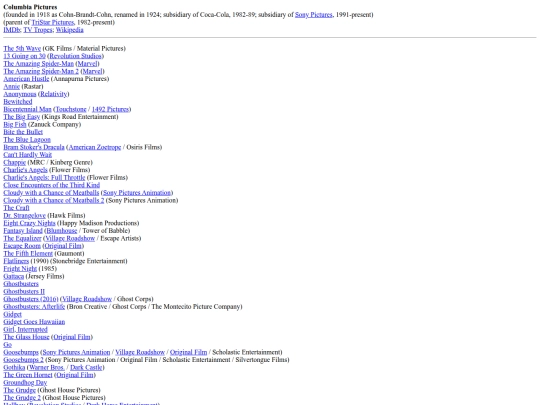Open Escape Room link
540x405 pixels.
click(22, 246)
